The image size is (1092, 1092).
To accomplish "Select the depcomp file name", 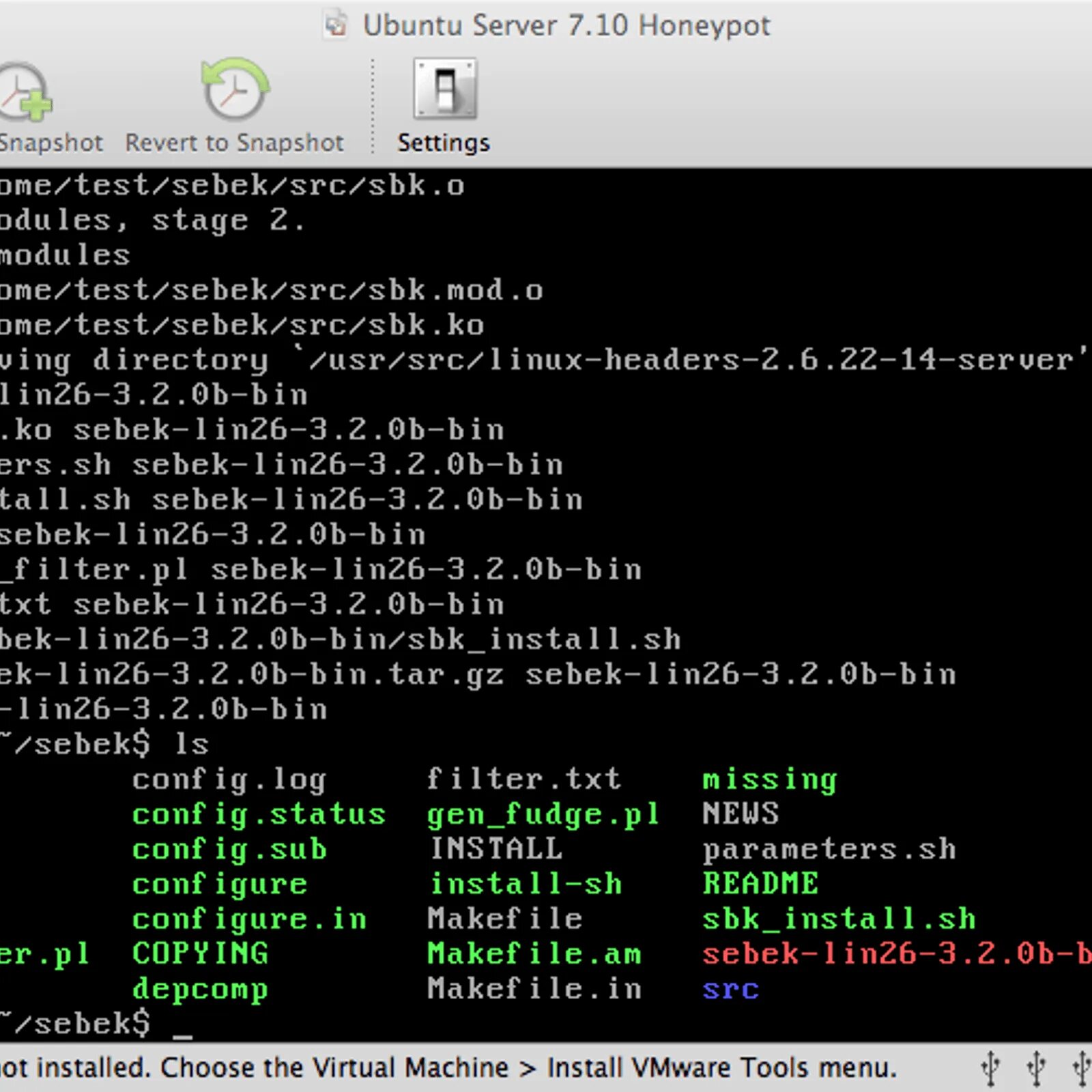I will point(200,990).
